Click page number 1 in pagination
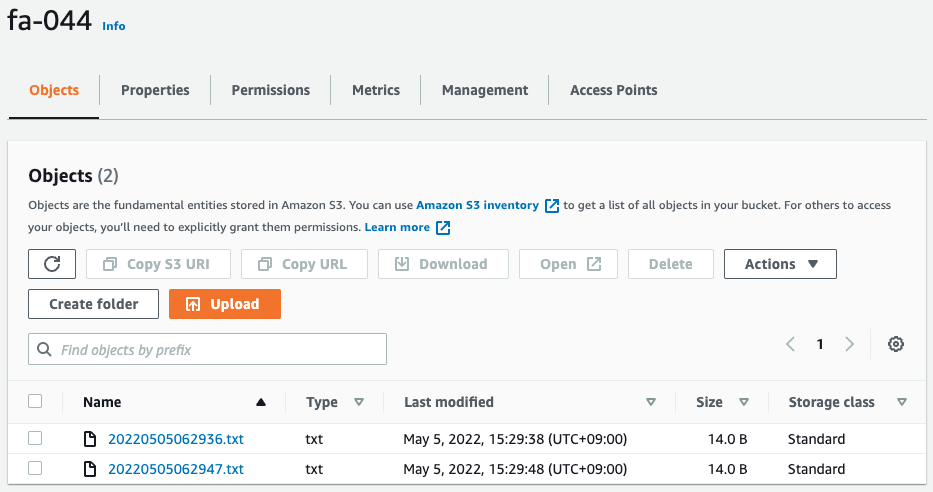 pyautogui.click(x=820, y=344)
